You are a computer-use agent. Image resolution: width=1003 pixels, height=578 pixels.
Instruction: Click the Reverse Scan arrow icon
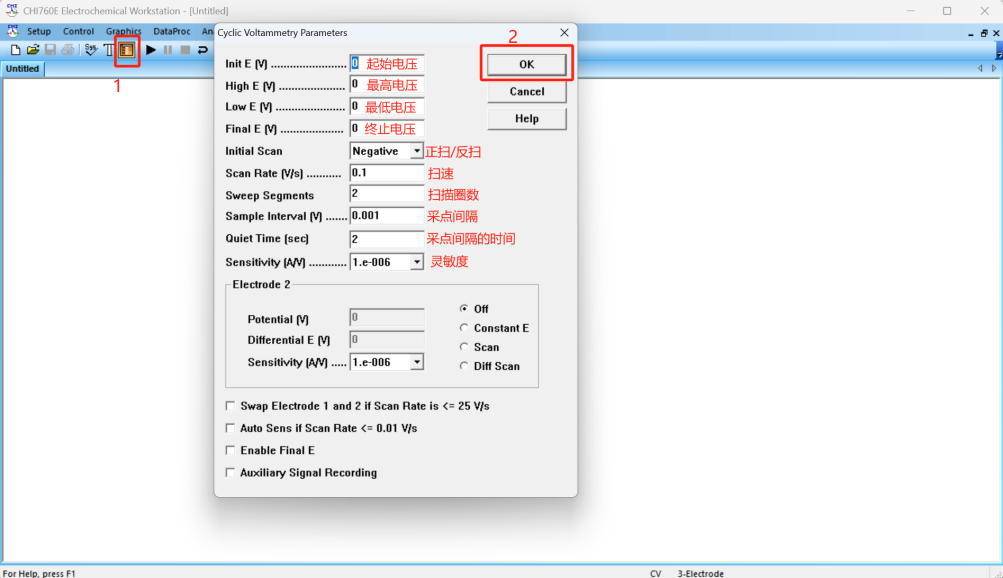203,50
